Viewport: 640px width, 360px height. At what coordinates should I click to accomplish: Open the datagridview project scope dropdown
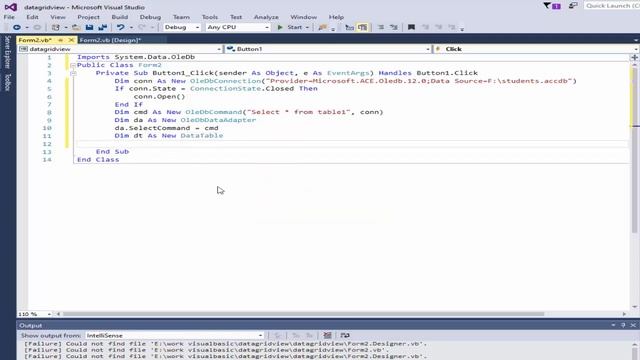point(120,49)
